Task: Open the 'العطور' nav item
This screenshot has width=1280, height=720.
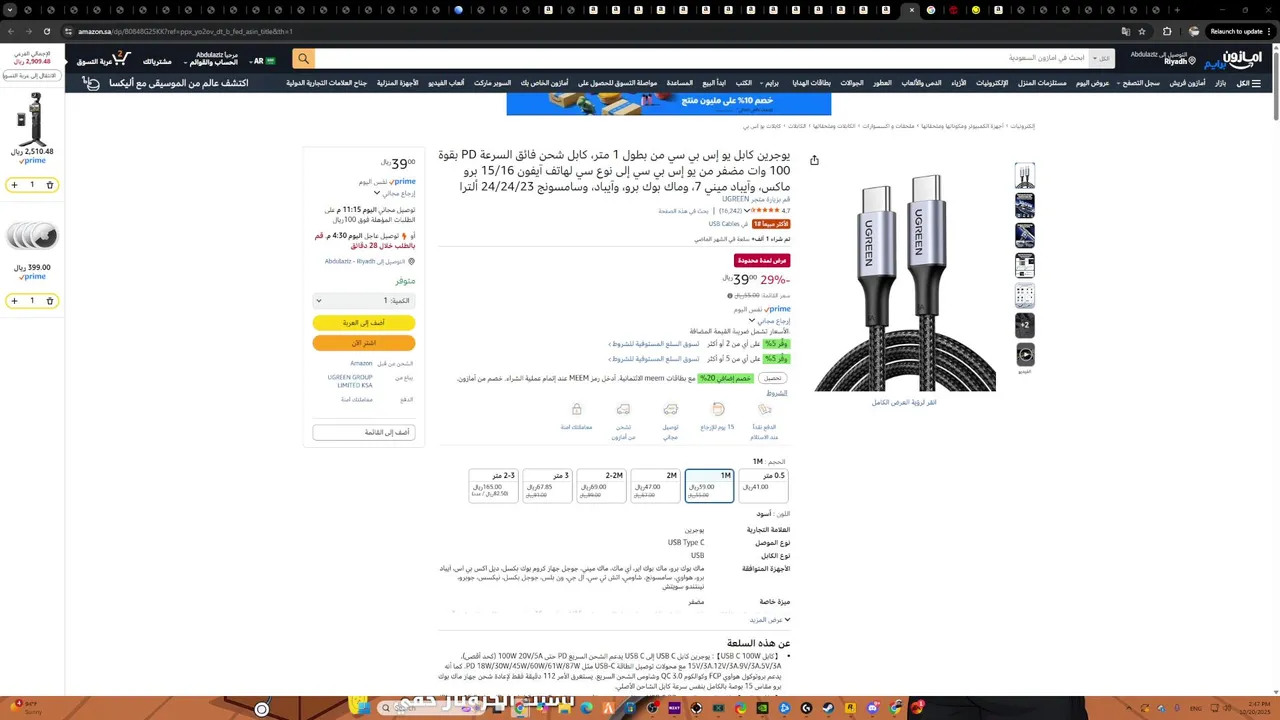Action: [x=882, y=83]
